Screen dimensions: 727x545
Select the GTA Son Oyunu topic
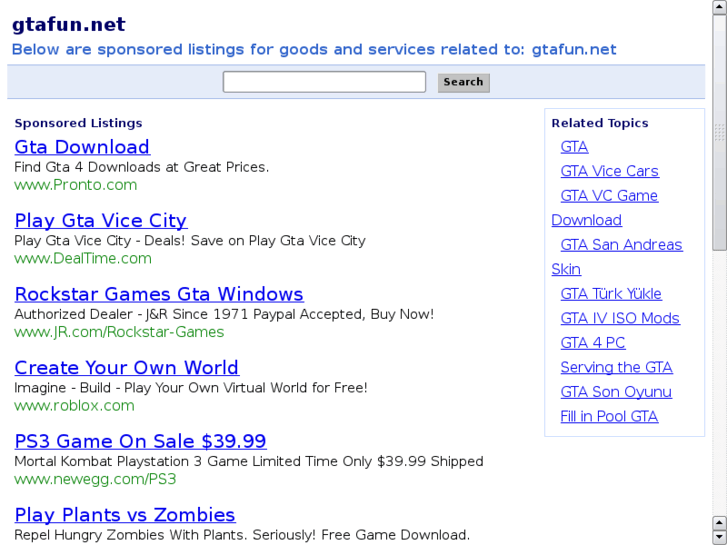click(x=616, y=392)
